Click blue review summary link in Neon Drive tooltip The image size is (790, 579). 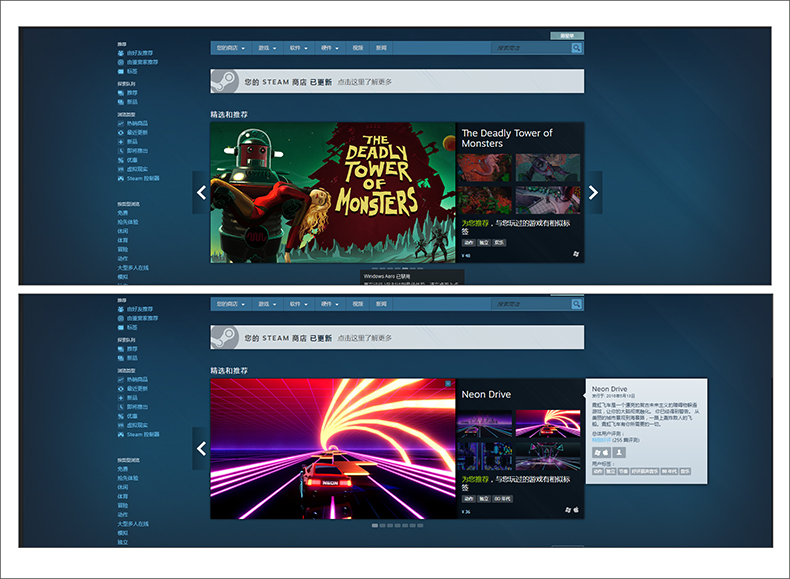pos(601,440)
